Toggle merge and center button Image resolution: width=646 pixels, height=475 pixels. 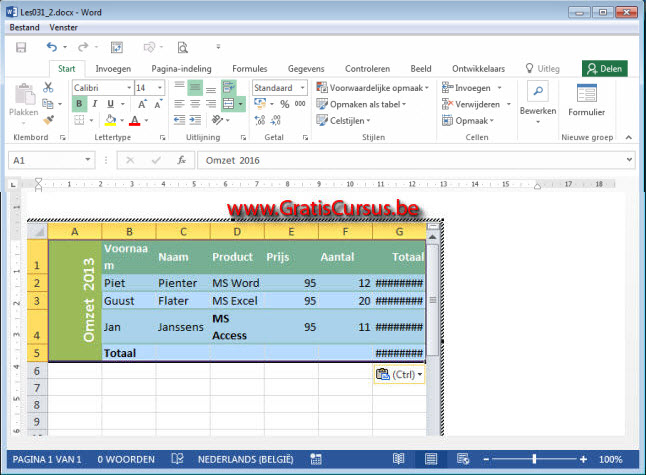coord(229,104)
